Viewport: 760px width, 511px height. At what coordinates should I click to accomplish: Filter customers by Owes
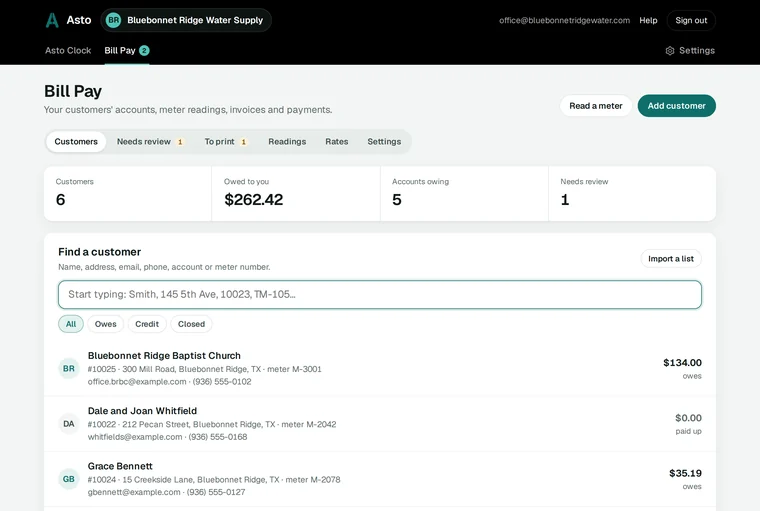(106, 324)
